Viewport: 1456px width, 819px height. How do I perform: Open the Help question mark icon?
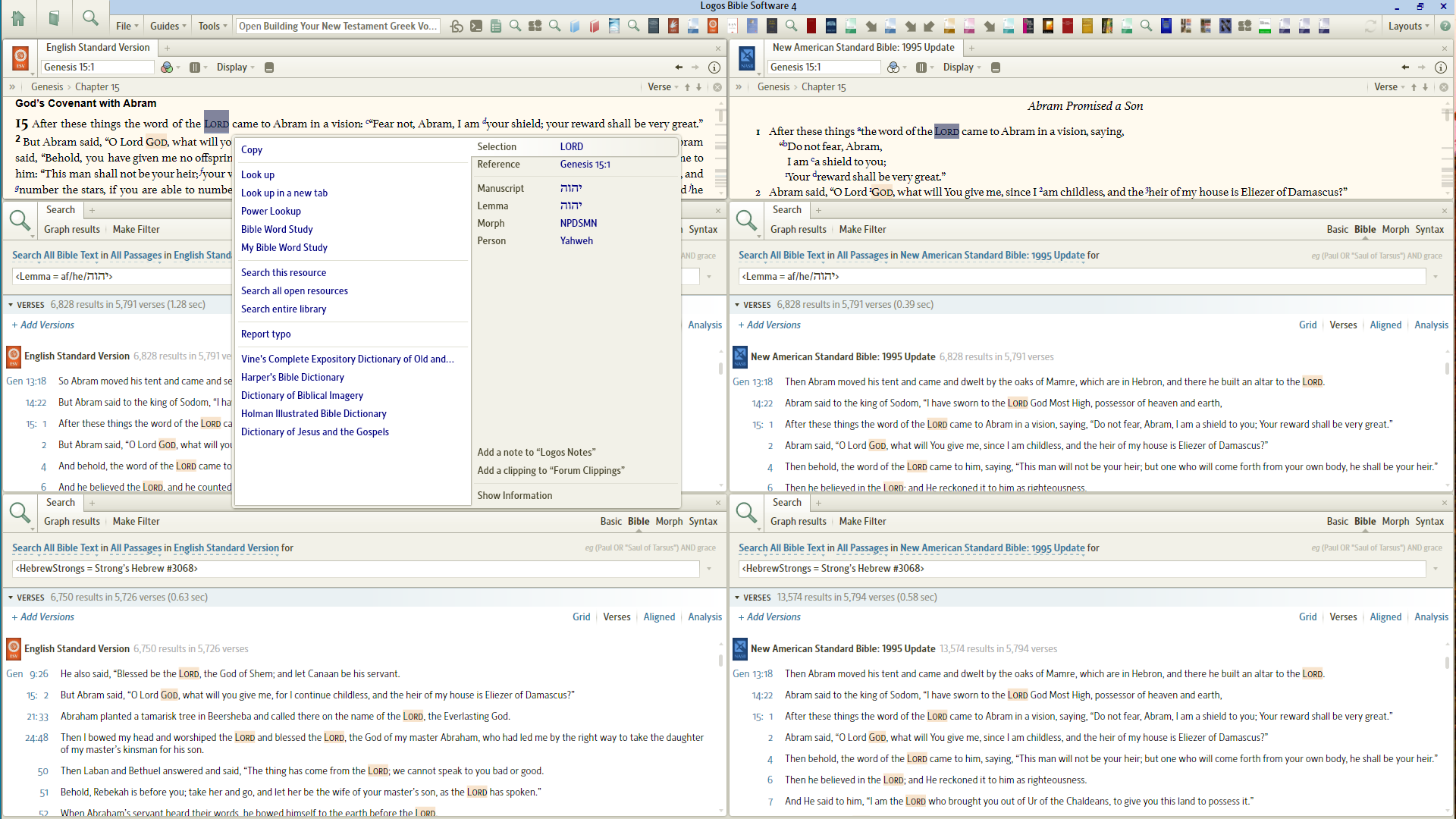[1445, 26]
